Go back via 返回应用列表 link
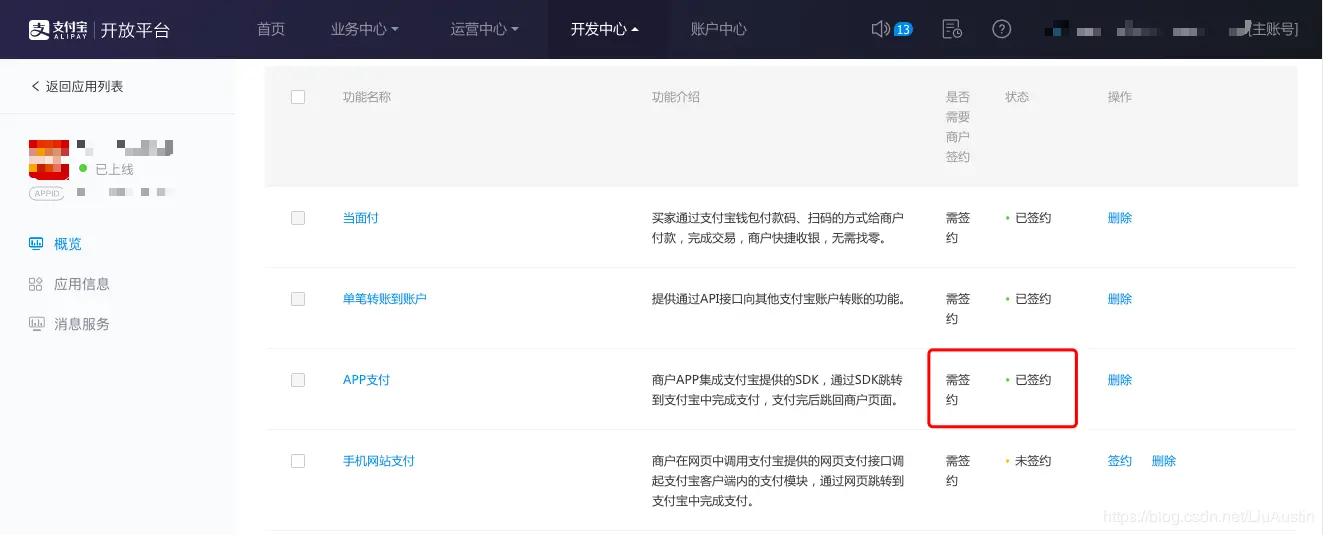1323x535 pixels. [77, 87]
